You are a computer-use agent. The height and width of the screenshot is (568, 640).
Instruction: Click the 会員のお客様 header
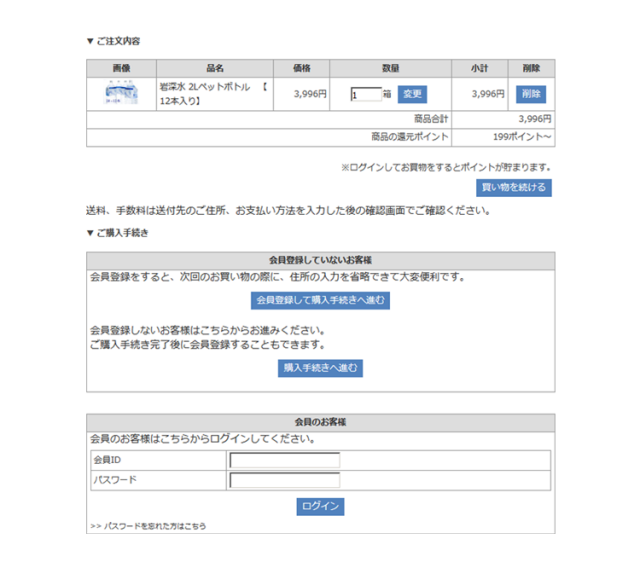320,422
